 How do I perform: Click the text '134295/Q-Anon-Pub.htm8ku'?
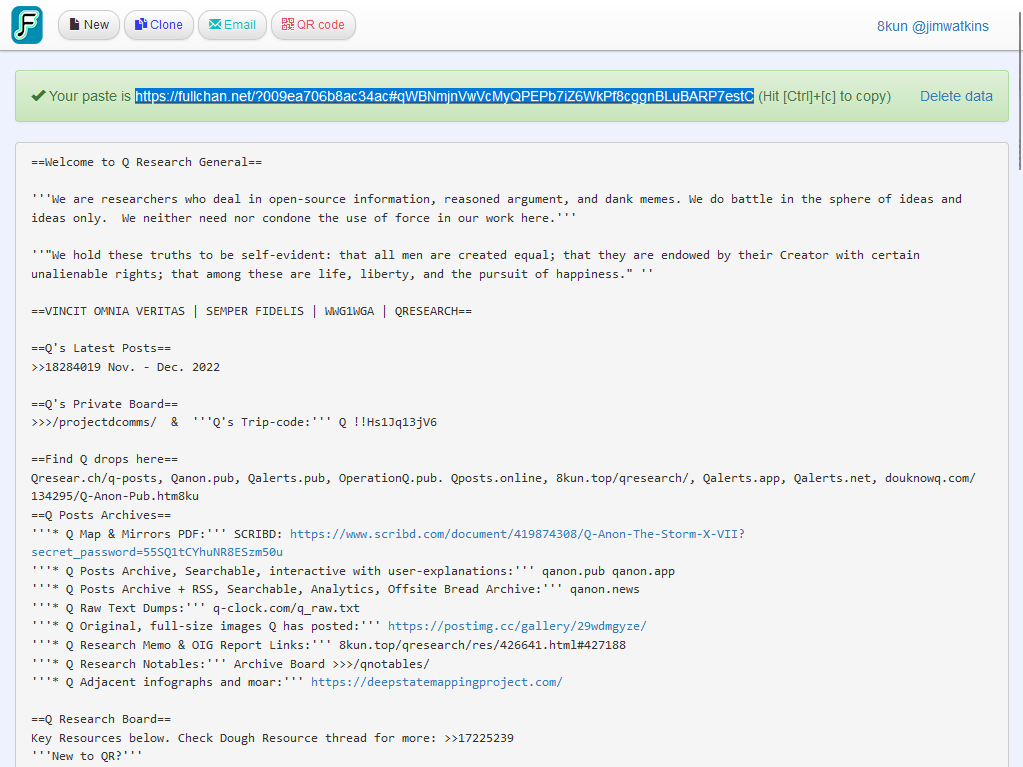[x=115, y=496]
